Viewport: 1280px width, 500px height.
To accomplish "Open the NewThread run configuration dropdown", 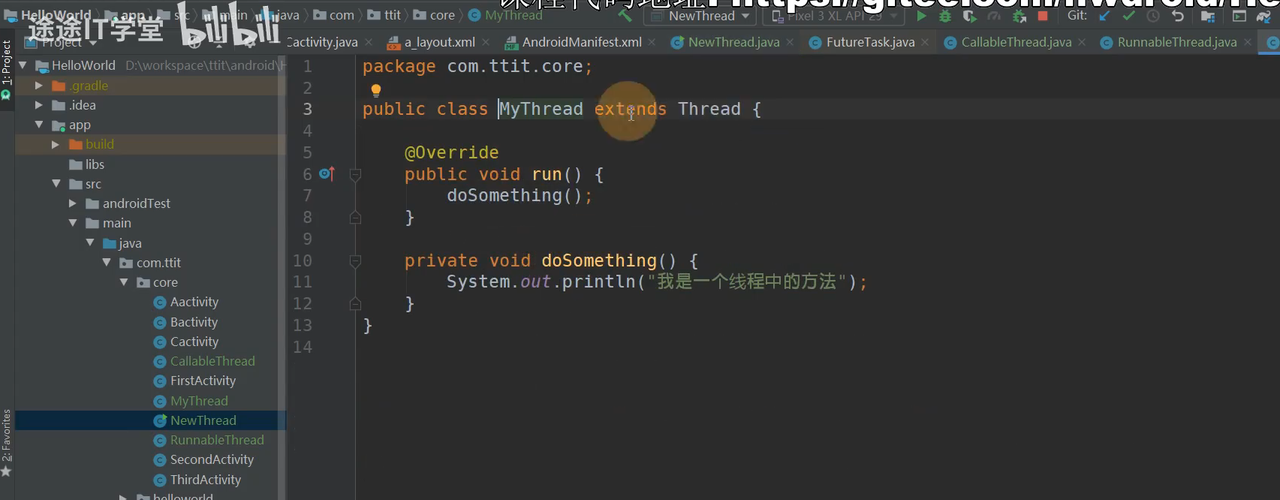I will click(700, 16).
